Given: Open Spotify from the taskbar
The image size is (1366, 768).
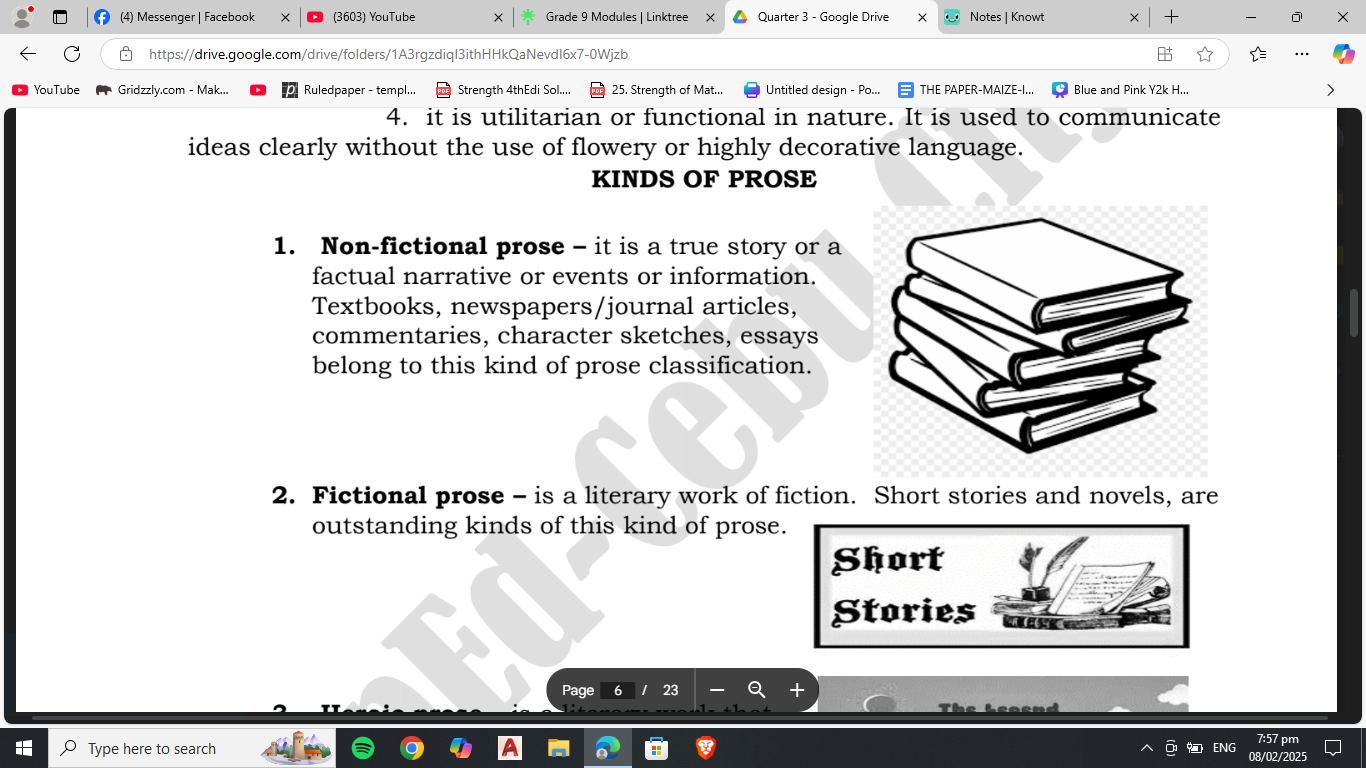Looking at the screenshot, I should tap(363, 748).
